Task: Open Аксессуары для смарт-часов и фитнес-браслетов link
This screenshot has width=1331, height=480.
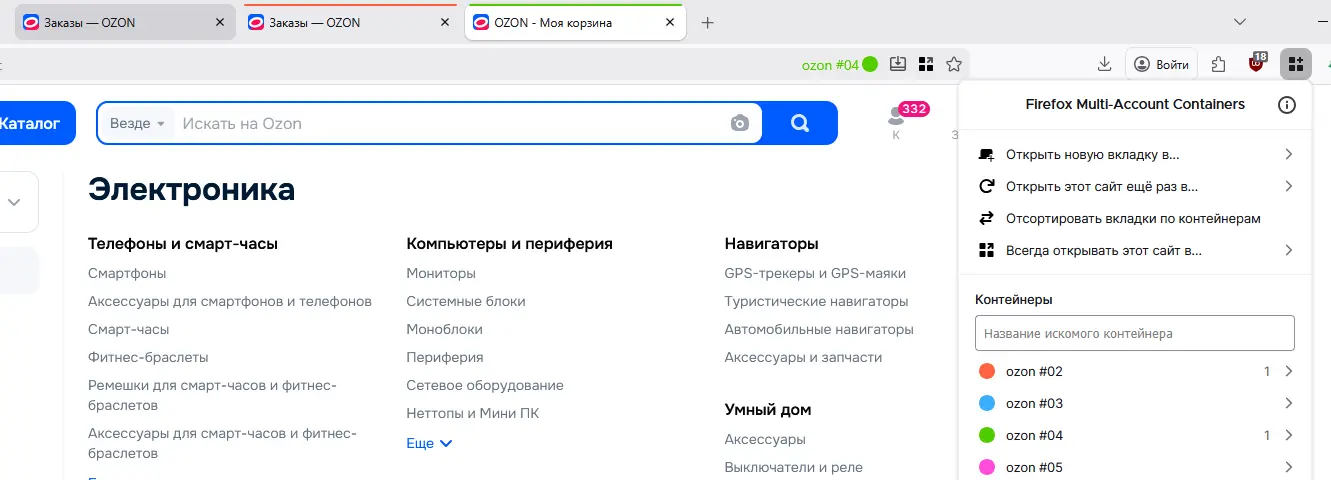Action: [x=222, y=443]
